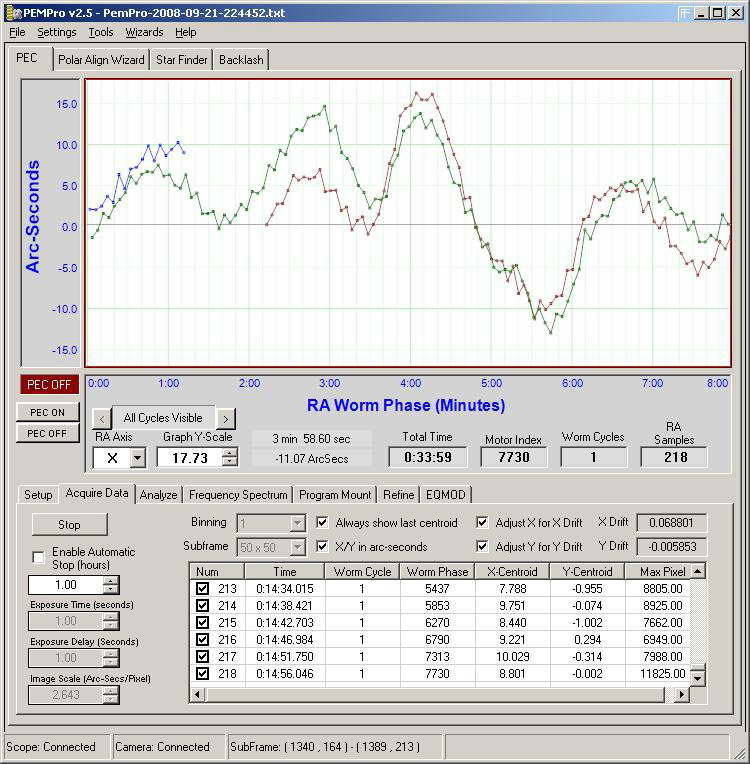Uncheck sample row 213 checkbox
This screenshot has width=750, height=764.
click(x=202, y=589)
